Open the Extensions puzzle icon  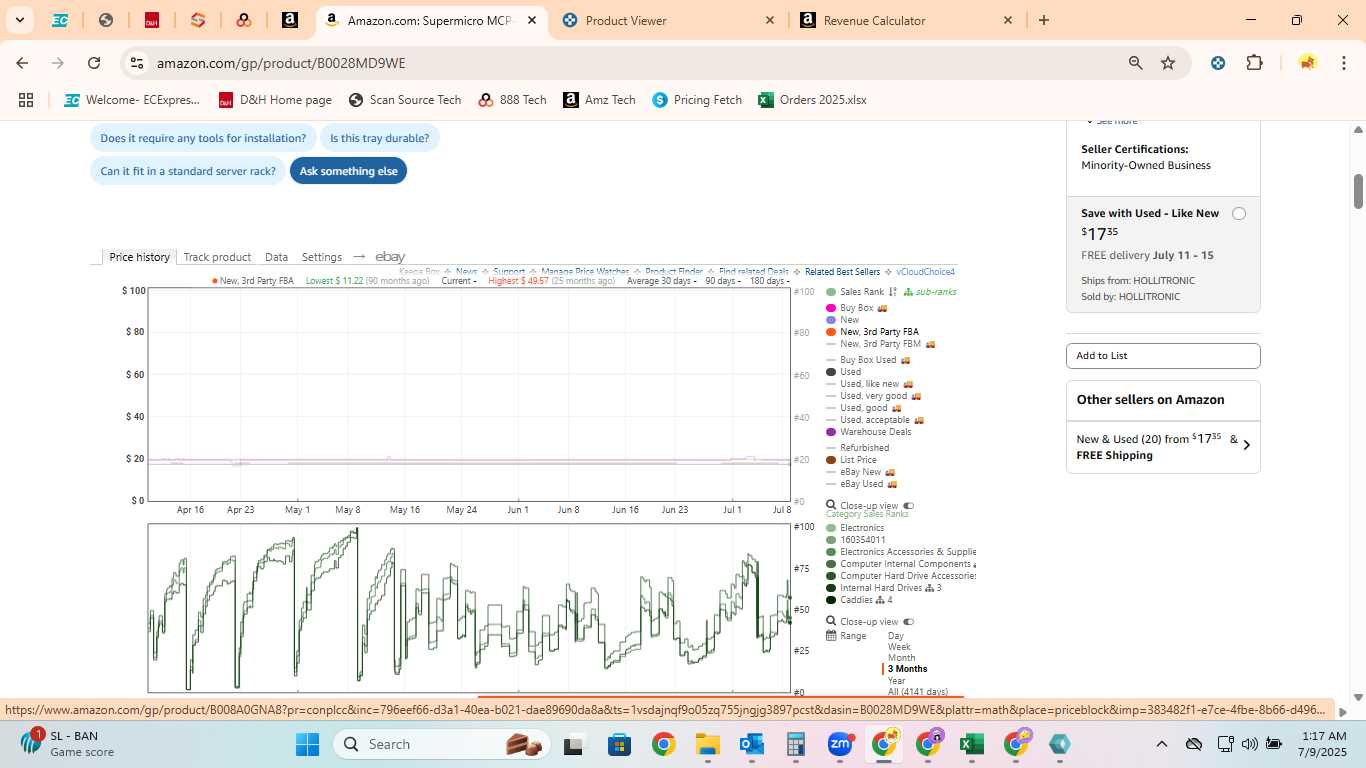click(1254, 63)
